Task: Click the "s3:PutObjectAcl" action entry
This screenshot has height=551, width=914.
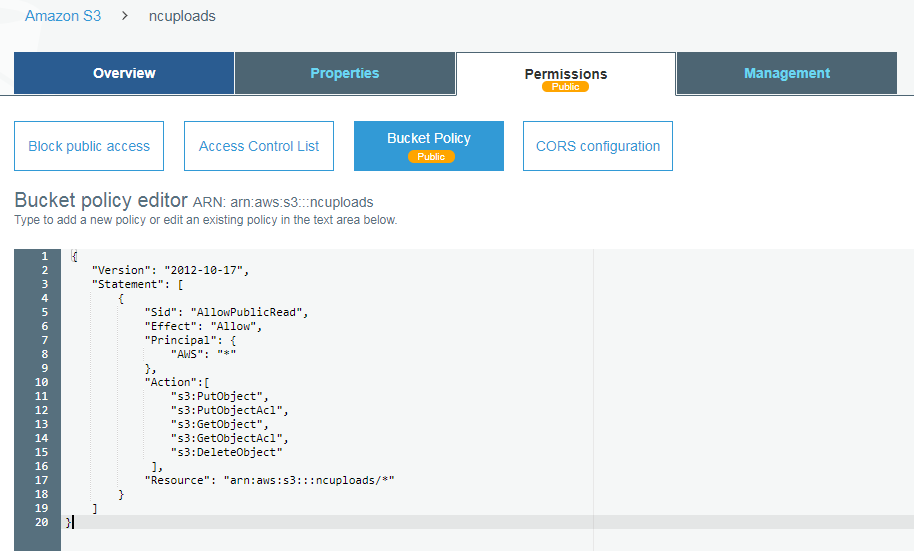Action: click(230, 410)
